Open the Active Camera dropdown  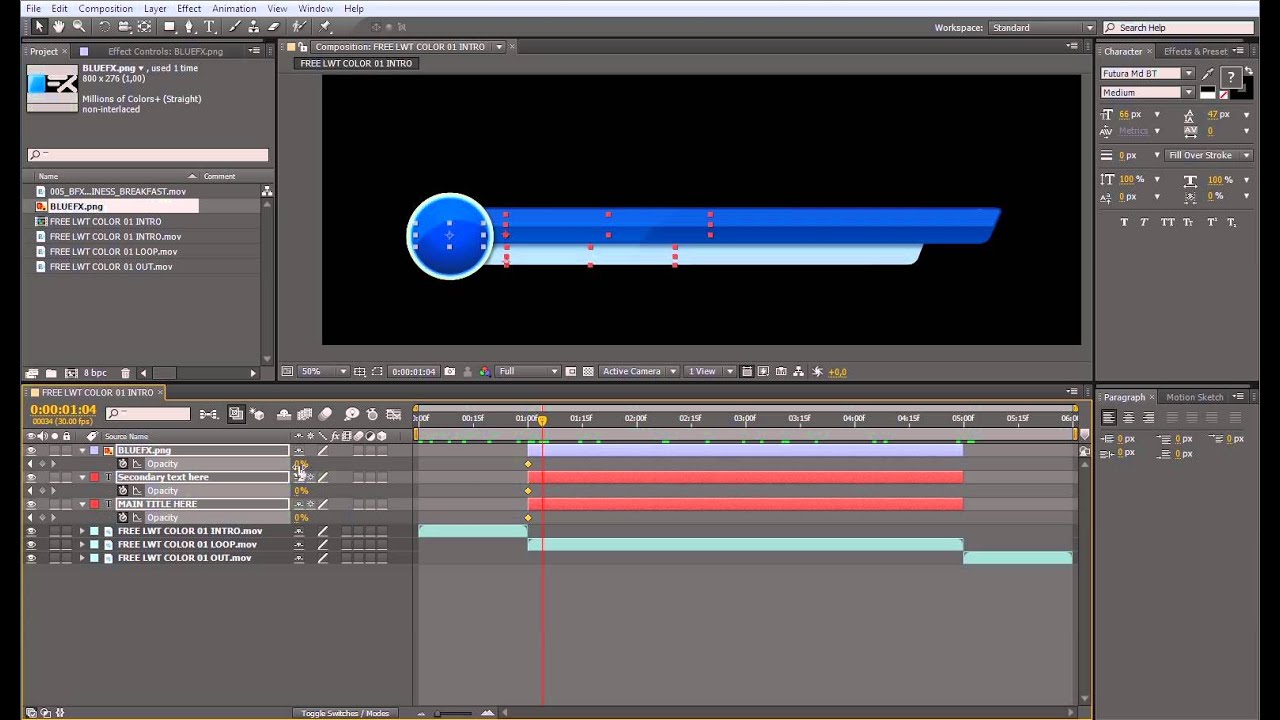639,372
